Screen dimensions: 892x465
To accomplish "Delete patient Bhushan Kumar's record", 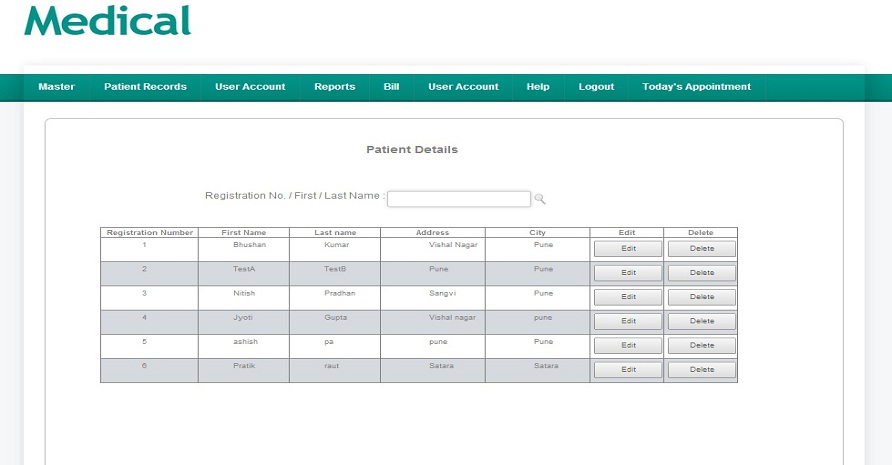I will (701, 249).
